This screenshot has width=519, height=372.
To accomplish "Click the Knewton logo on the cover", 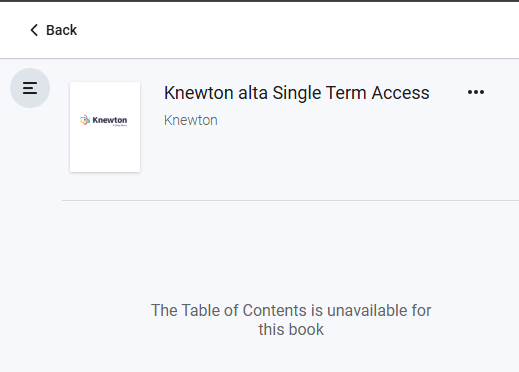I will pyautogui.click(x=104, y=120).
